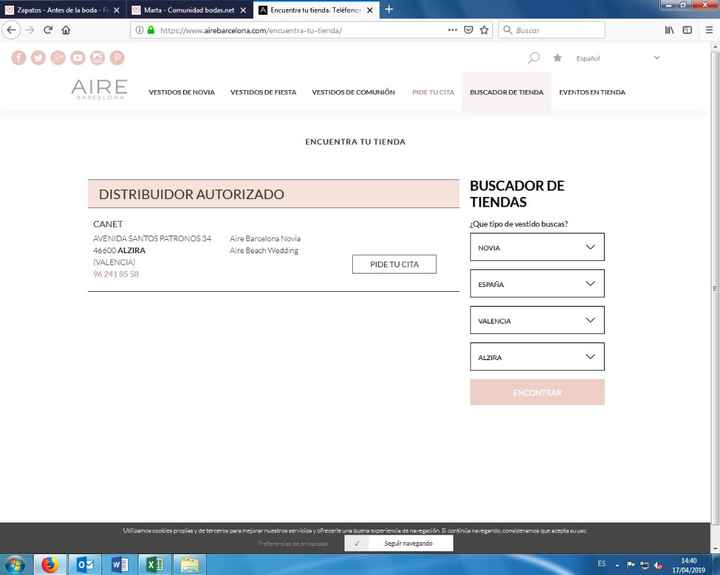Toggle the Firefox sidebar icon
The height and width of the screenshot is (575, 720).
pos(687,30)
